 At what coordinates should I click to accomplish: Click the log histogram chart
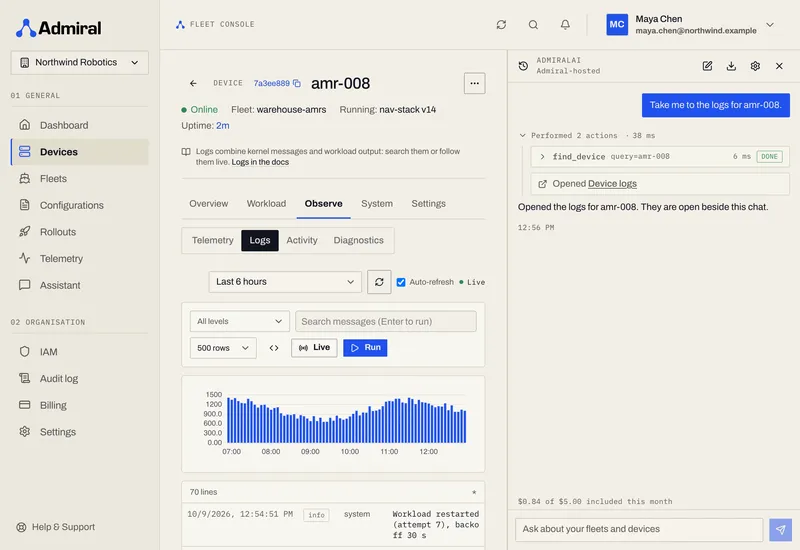[x=333, y=424]
